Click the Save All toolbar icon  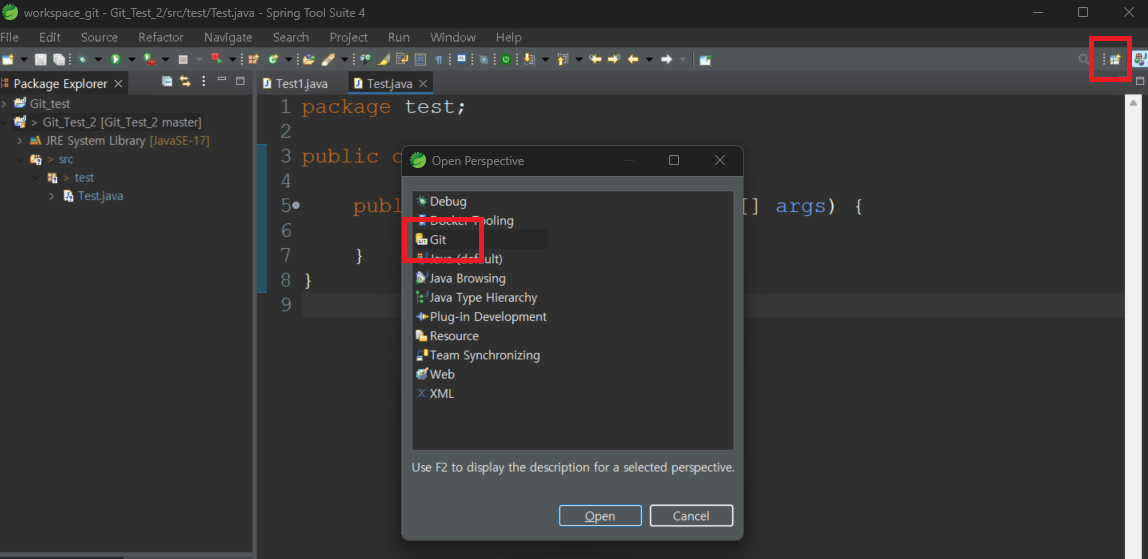coord(59,59)
